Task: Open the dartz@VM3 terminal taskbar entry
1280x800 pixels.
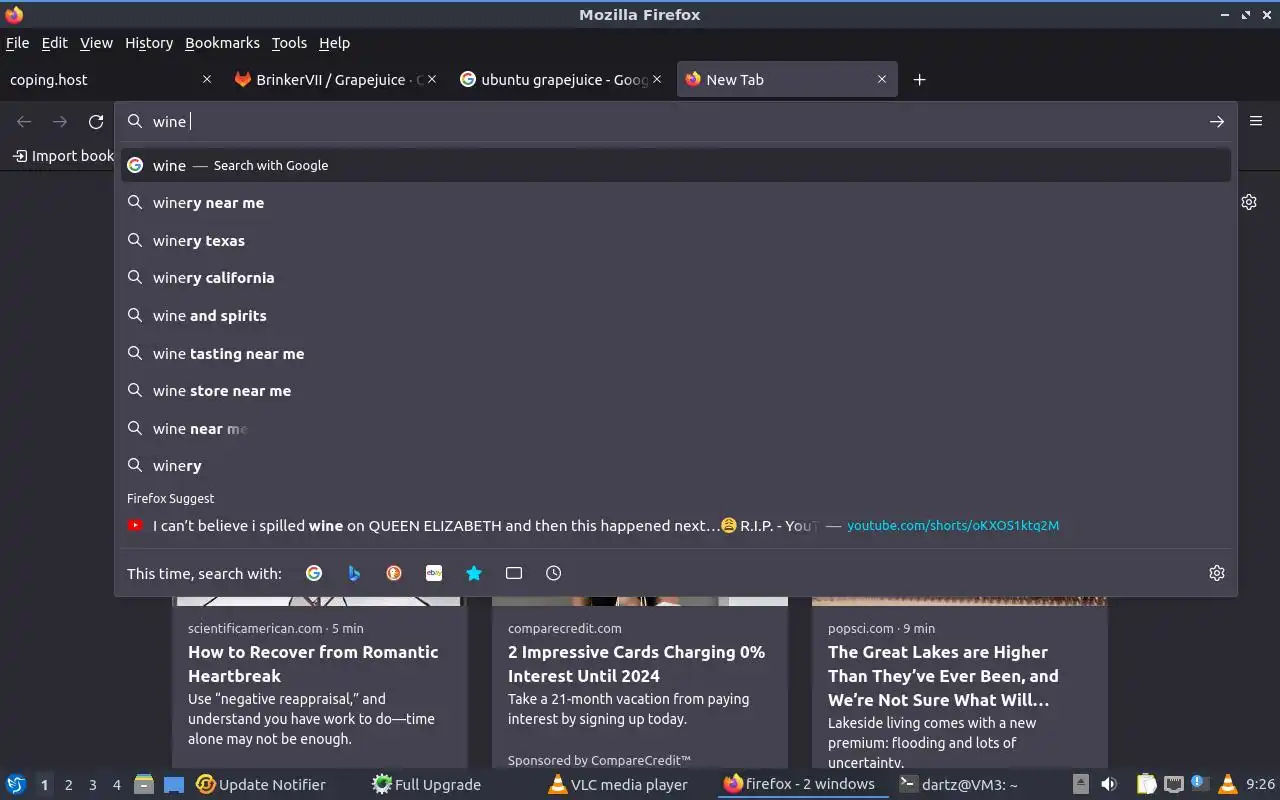Action: (958, 785)
